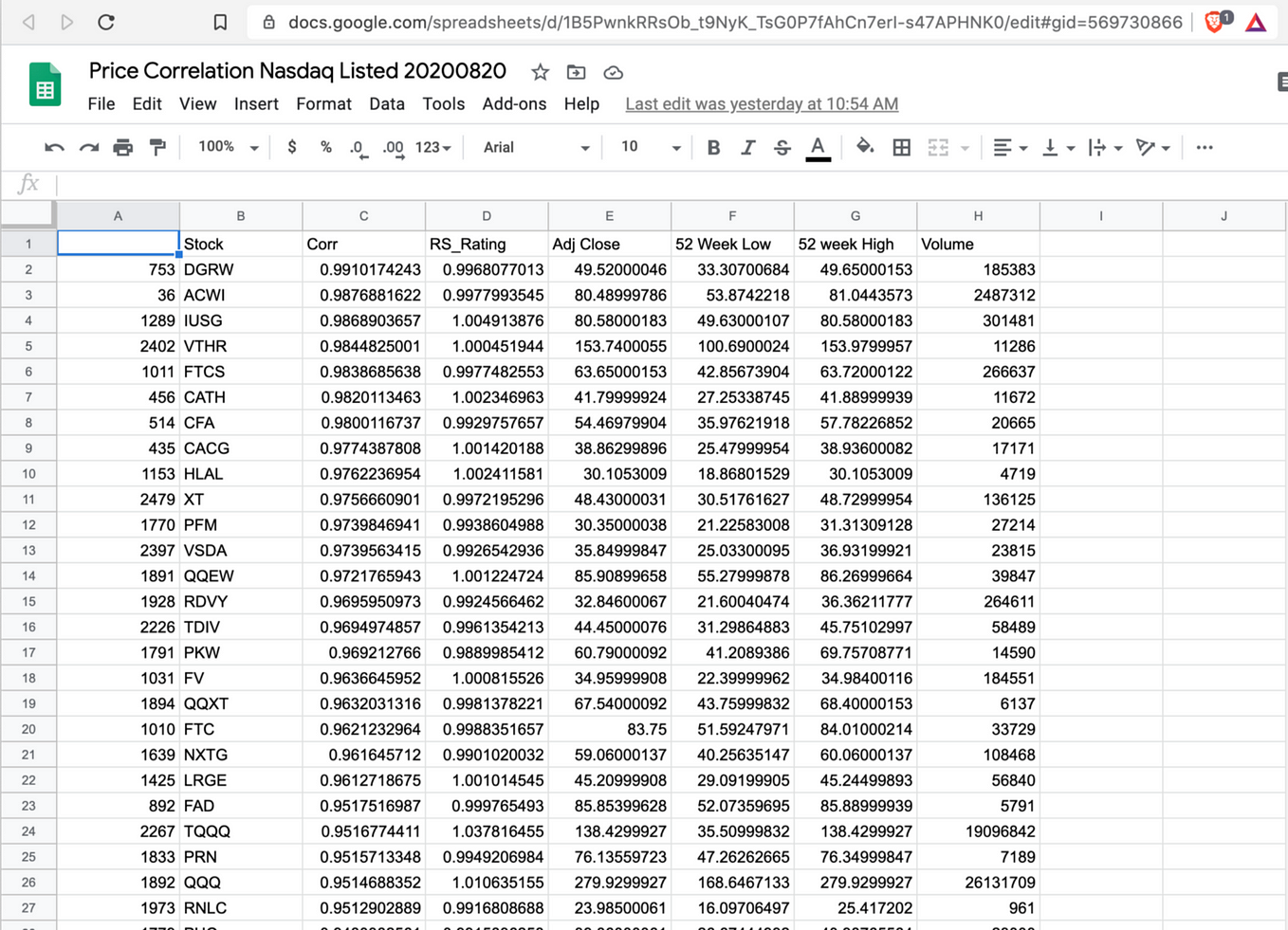Open the Google Sheets home icon

[x=44, y=85]
